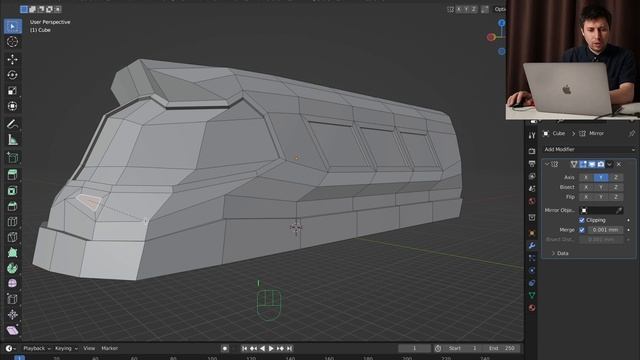Pin the properties context
Image resolution: width=640 pixels, height=360 pixels.
click(x=632, y=133)
